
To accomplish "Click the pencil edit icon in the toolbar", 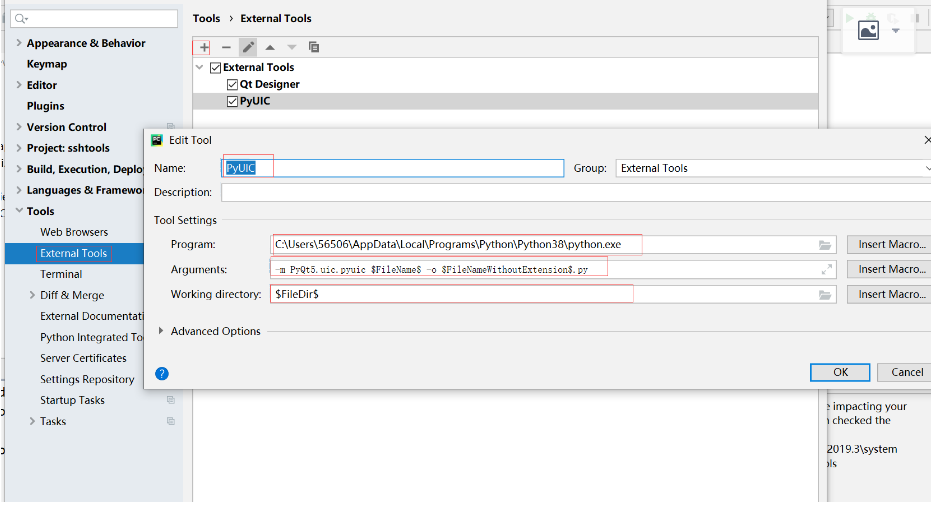I will 248,47.
